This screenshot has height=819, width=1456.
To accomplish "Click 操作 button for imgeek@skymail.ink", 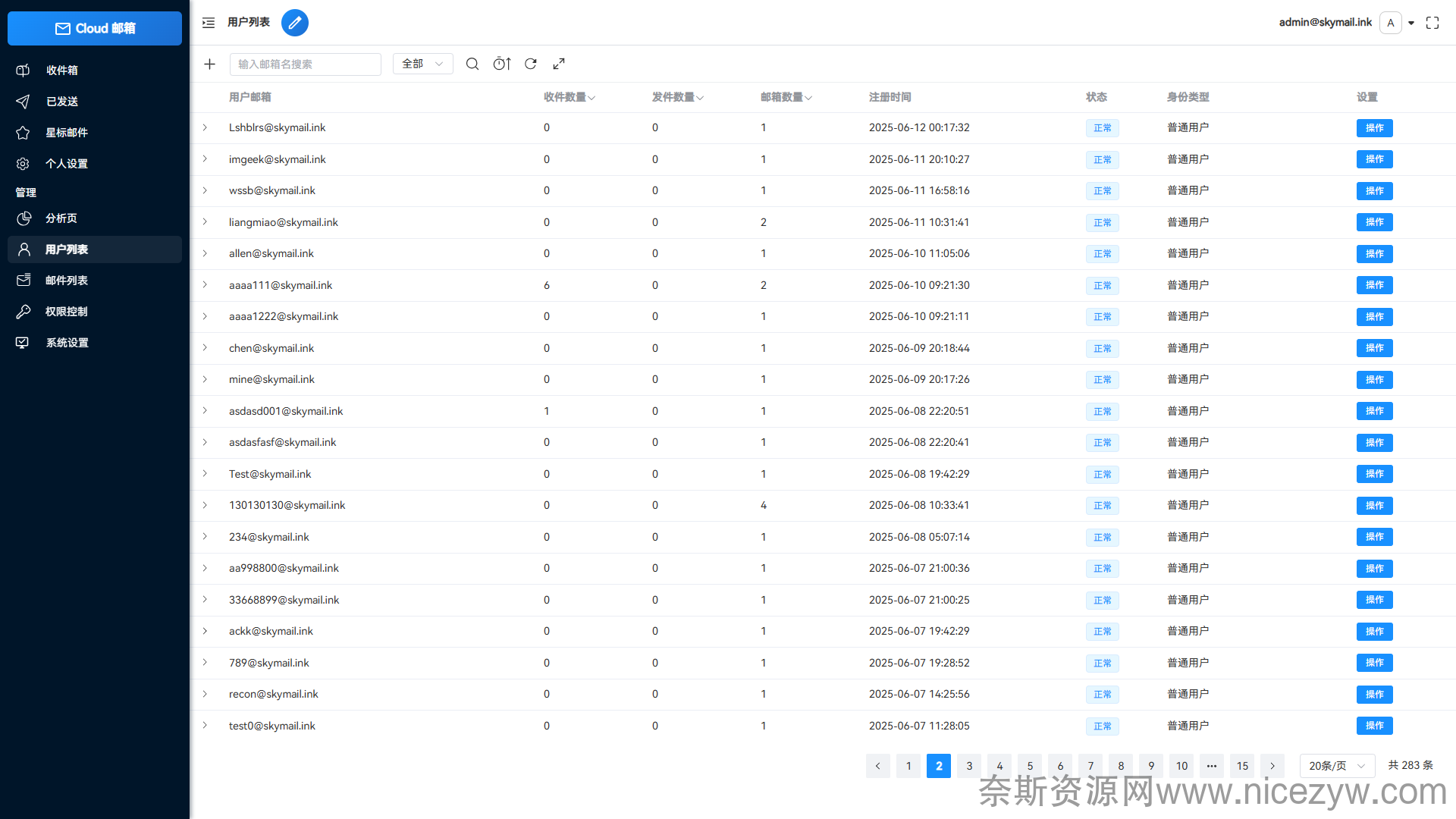I will 1374,159.
